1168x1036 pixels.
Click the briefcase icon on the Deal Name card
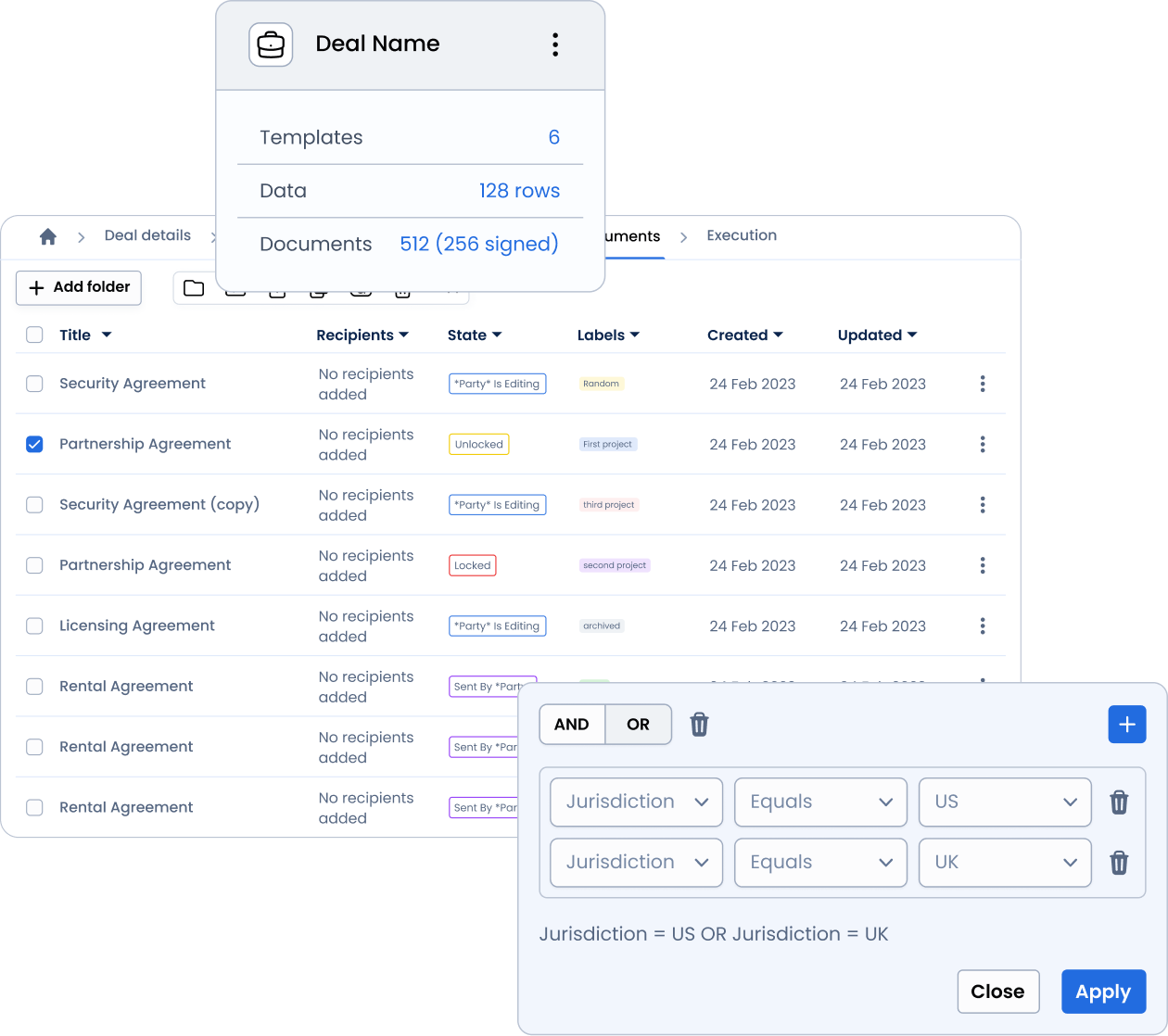point(271,44)
